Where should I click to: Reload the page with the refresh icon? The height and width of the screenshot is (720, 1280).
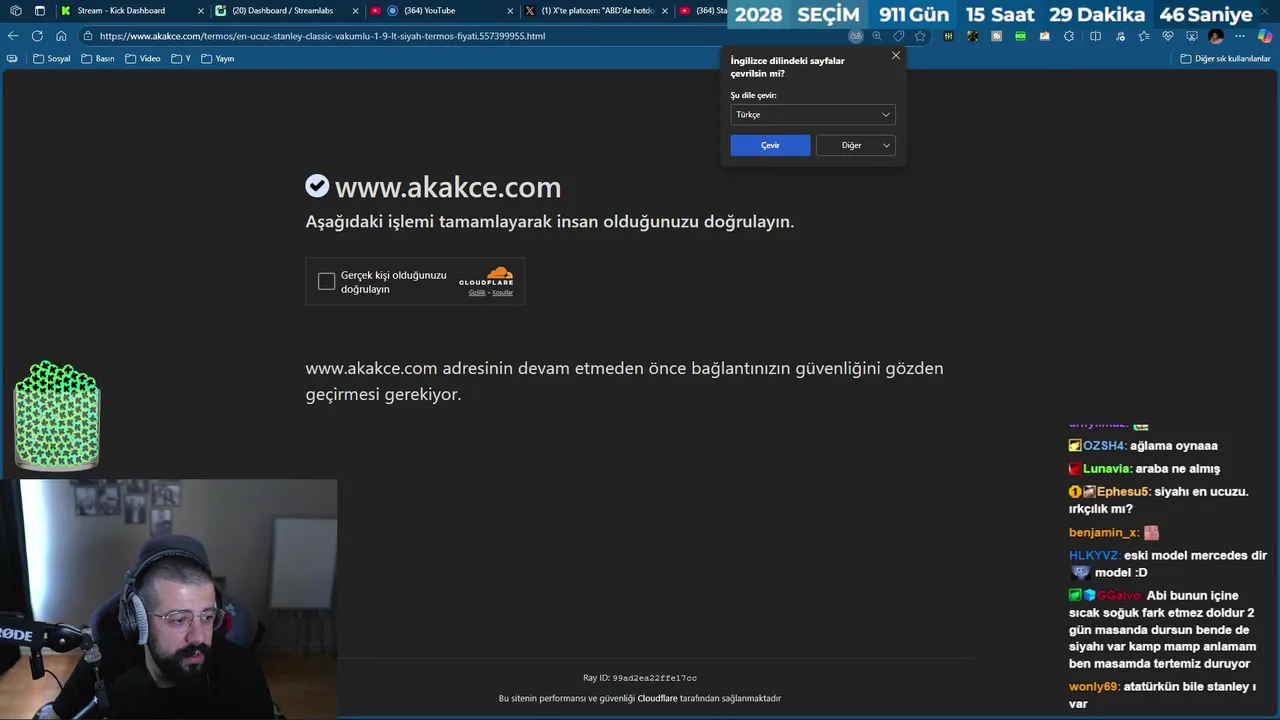(x=37, y=36)
